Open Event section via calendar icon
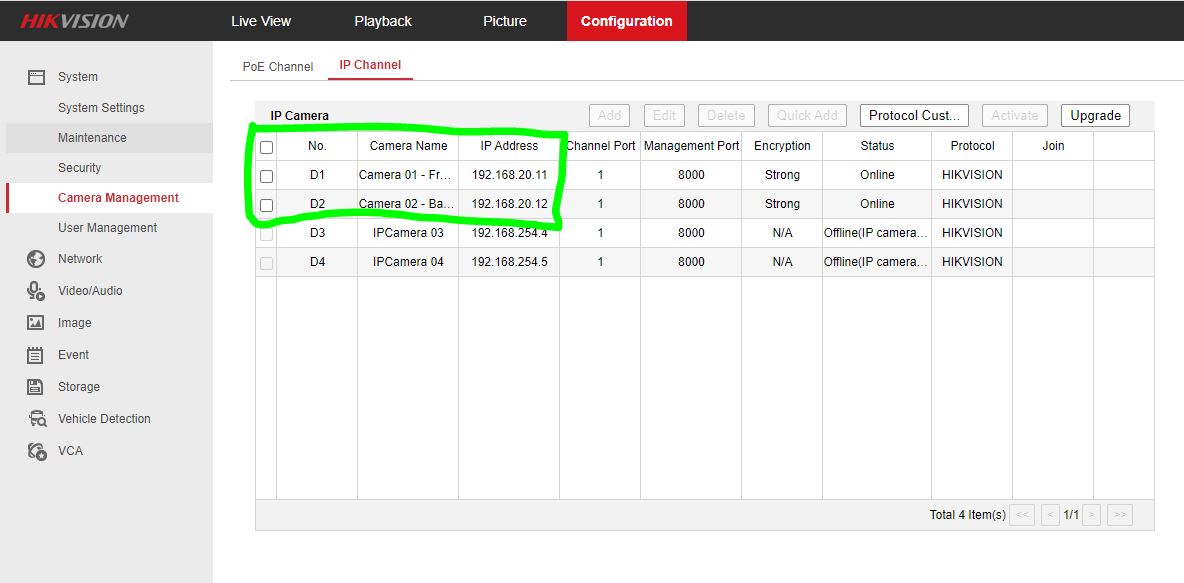 tap(36, 355)
